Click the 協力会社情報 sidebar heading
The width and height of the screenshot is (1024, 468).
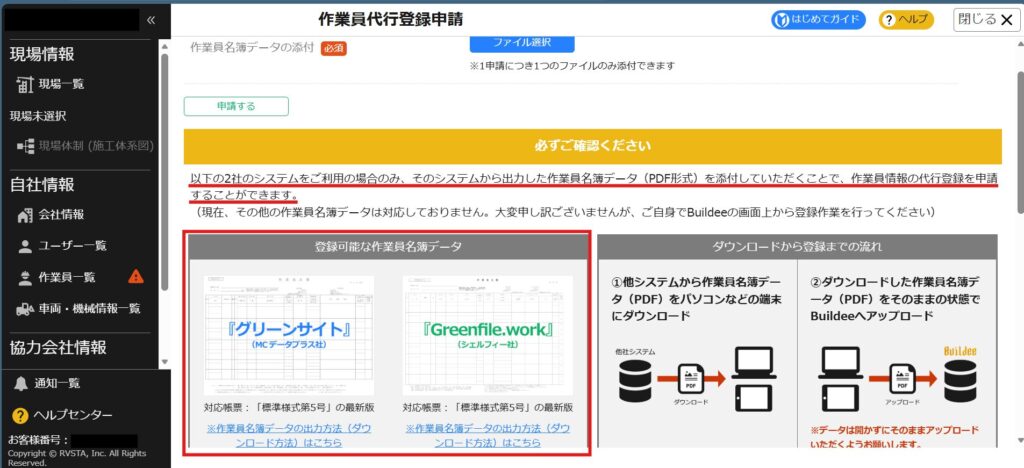coord(57,347)
